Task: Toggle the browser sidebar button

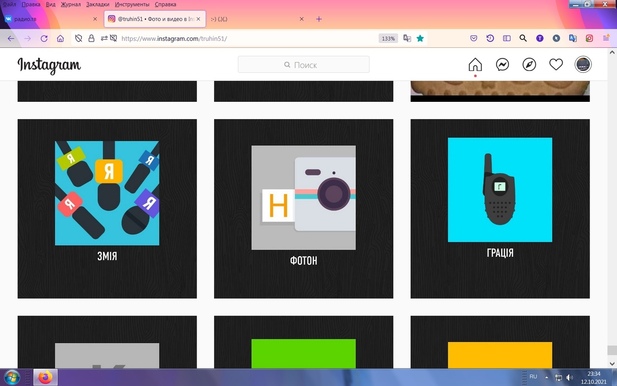Action: pyautogui.click(x=507, y=39)
